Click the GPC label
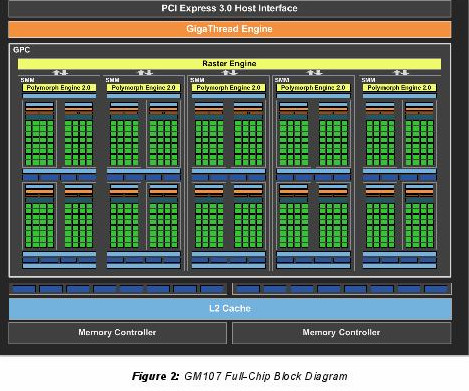469x391 pixels. pyautogui.click(x=21, y=50)
